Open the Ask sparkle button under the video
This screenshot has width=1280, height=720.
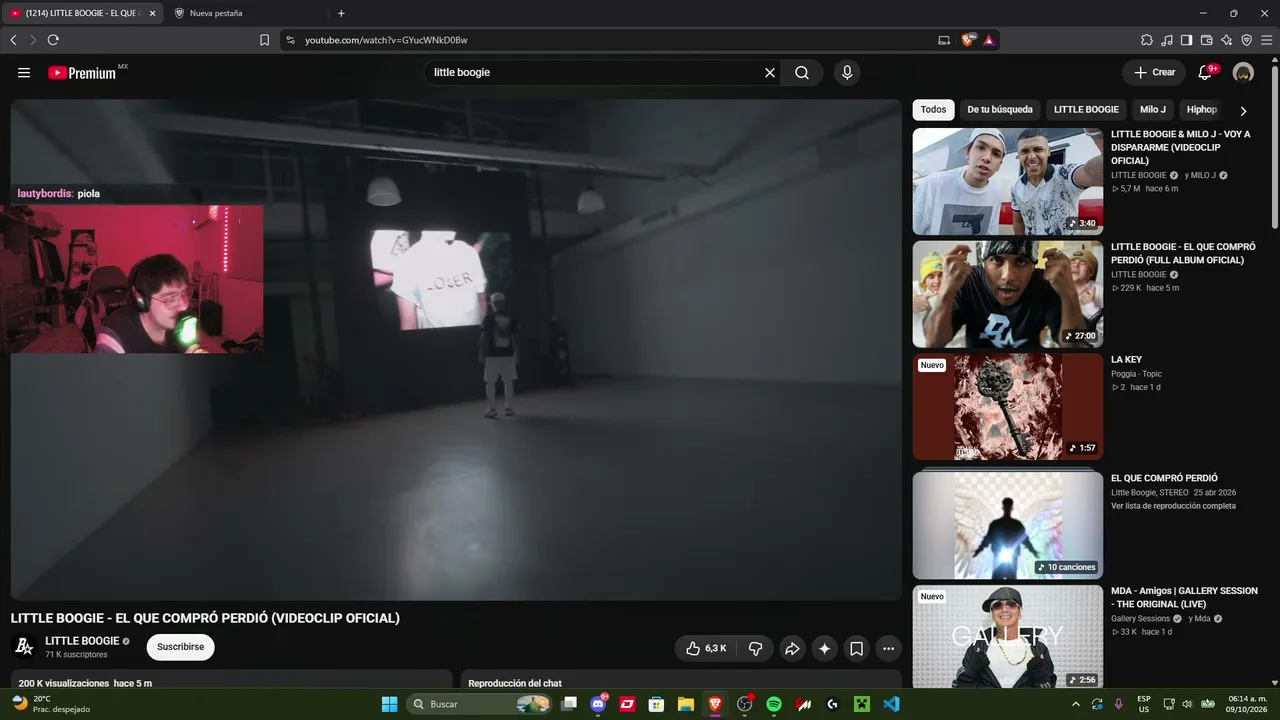pos(824,648)
